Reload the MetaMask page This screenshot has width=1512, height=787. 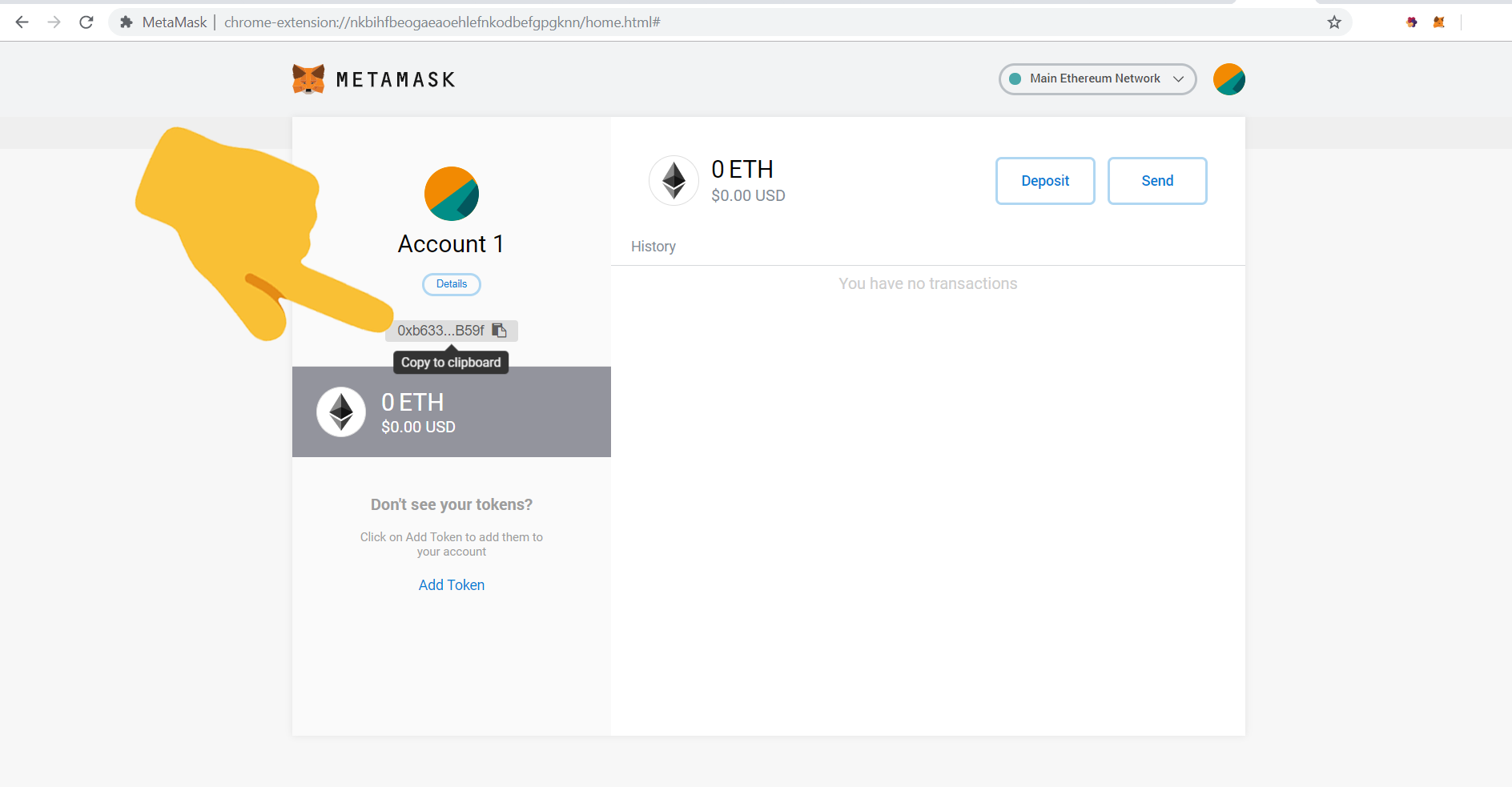(x=86, y=22)
